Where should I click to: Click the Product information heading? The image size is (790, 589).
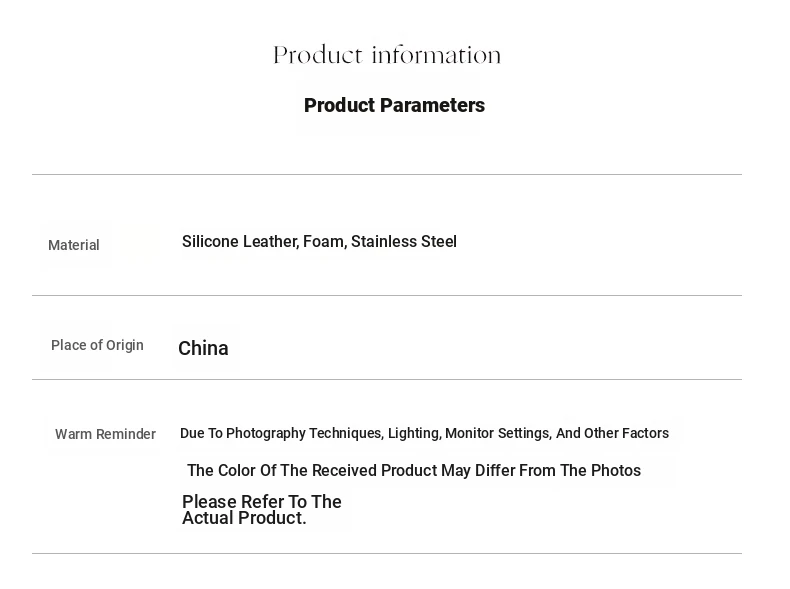pos(387,55)
